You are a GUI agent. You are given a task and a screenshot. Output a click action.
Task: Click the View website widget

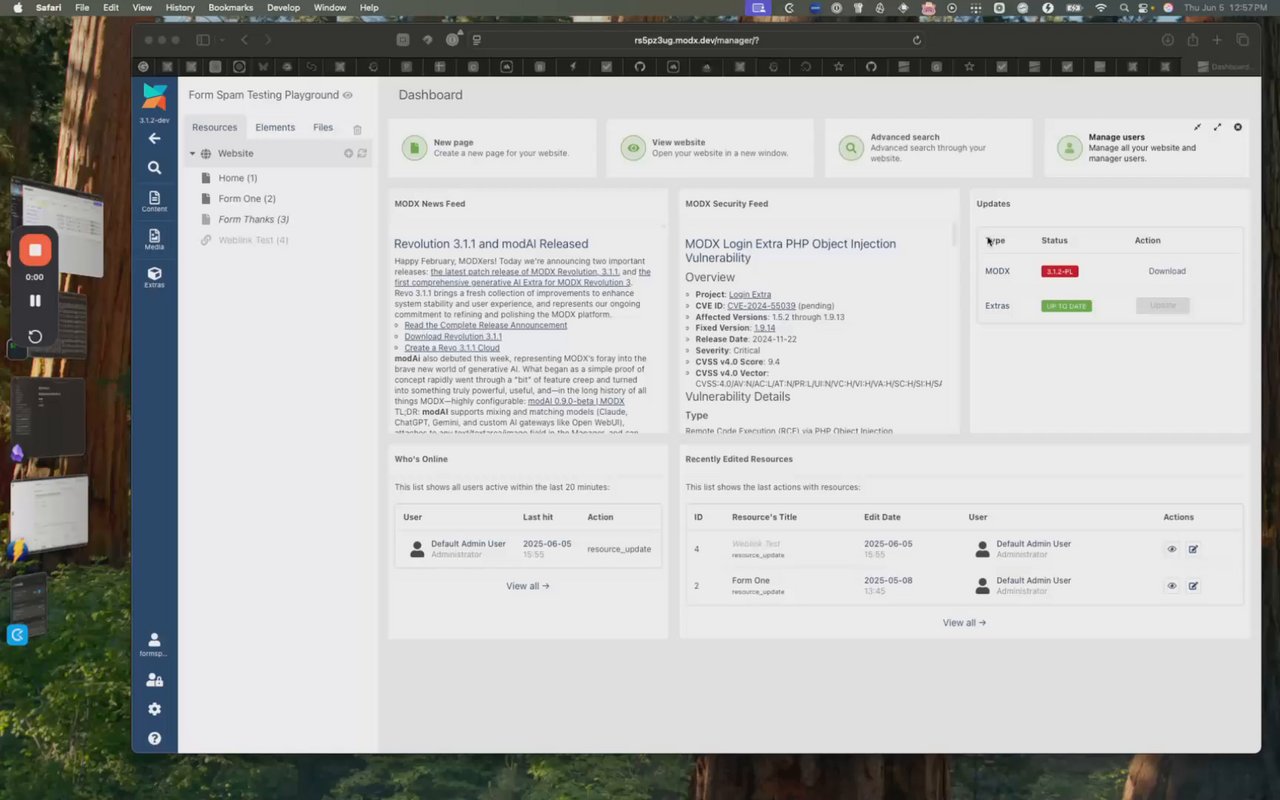711,148
